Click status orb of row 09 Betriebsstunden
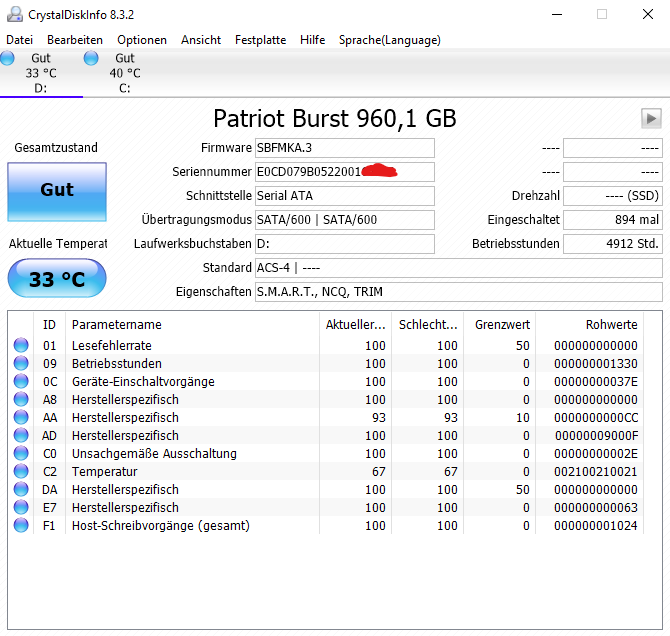 pos(21,363)
